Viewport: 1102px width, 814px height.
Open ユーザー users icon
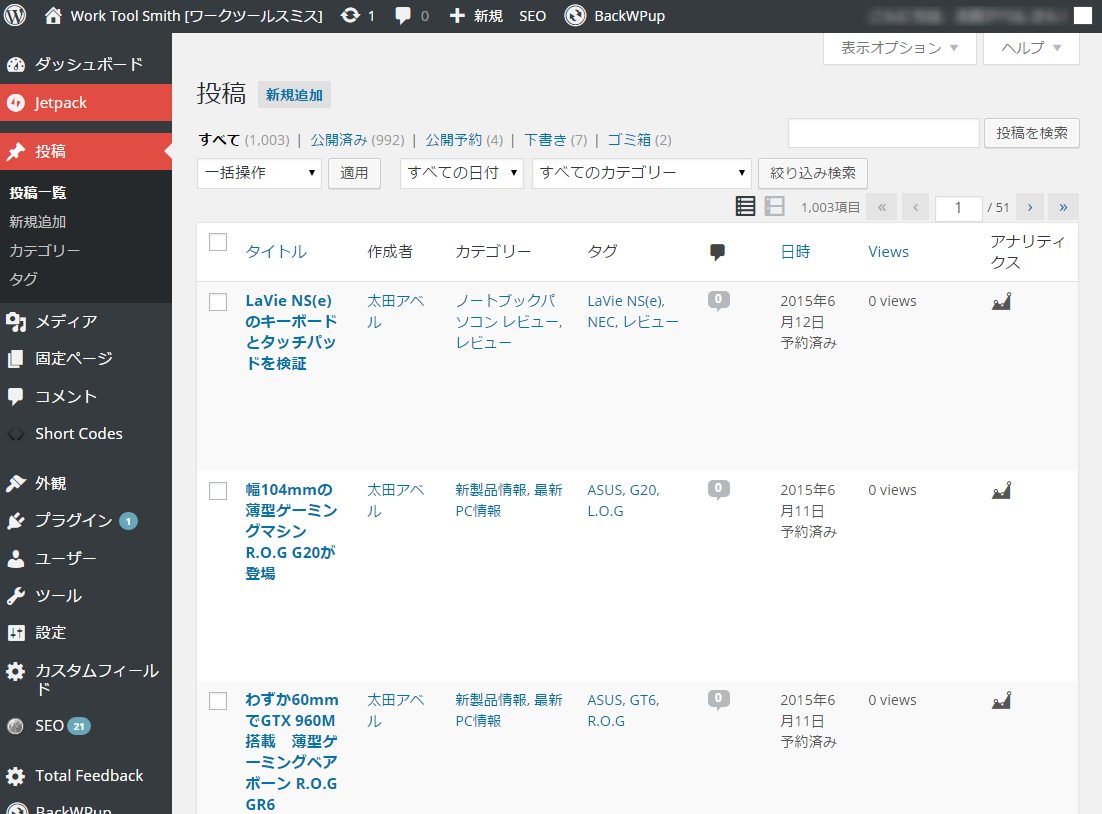pos(15,558)
